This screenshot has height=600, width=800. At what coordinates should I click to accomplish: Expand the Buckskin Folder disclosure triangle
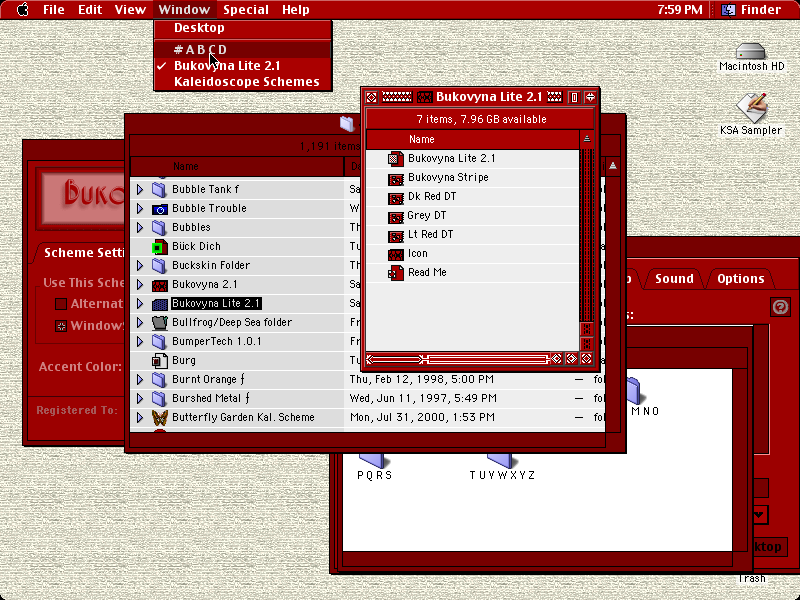tap(140, 265)
